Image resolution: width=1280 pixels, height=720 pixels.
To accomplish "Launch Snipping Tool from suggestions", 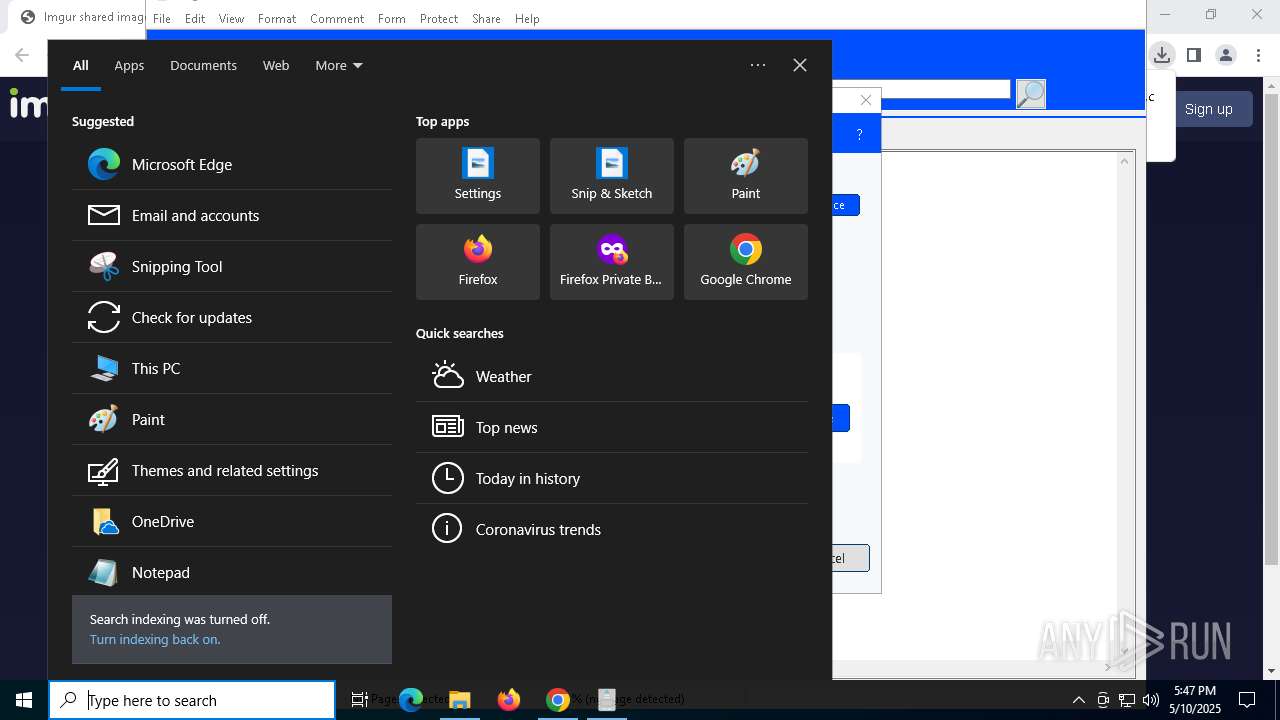I will pyautogui.click(x=232, y=266).
